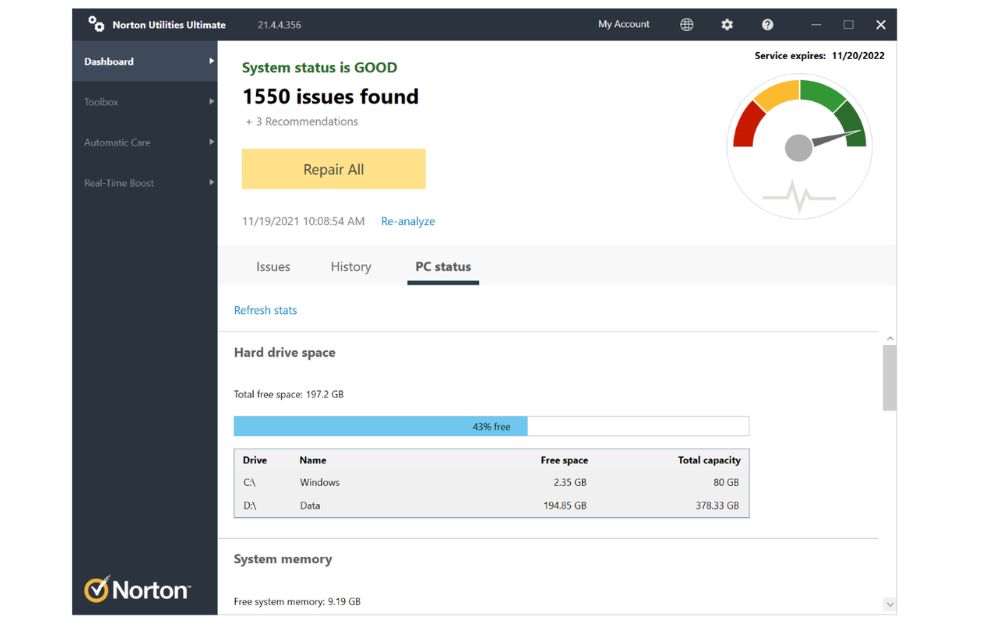The width and height of the screenshot is (1000, 620).
Task: Expand the Real-Time Boost sidebar arrow
Action: tap(211, 182)
